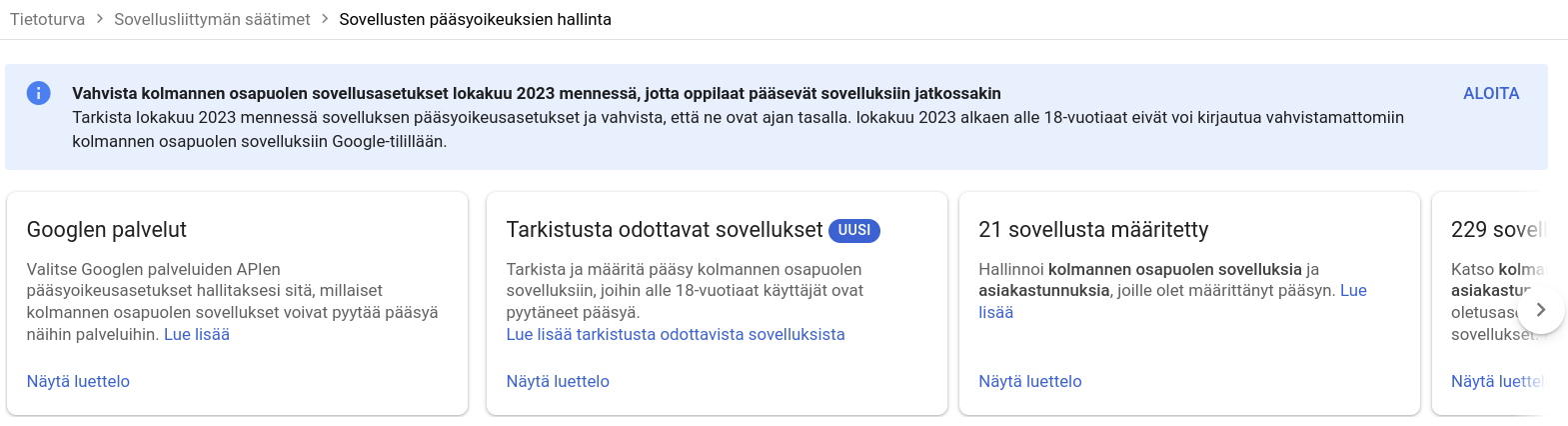Click the bold banner headline text
Image resolution: width=1568 pixels, height=426 pixels.
(x=537, y=93)
